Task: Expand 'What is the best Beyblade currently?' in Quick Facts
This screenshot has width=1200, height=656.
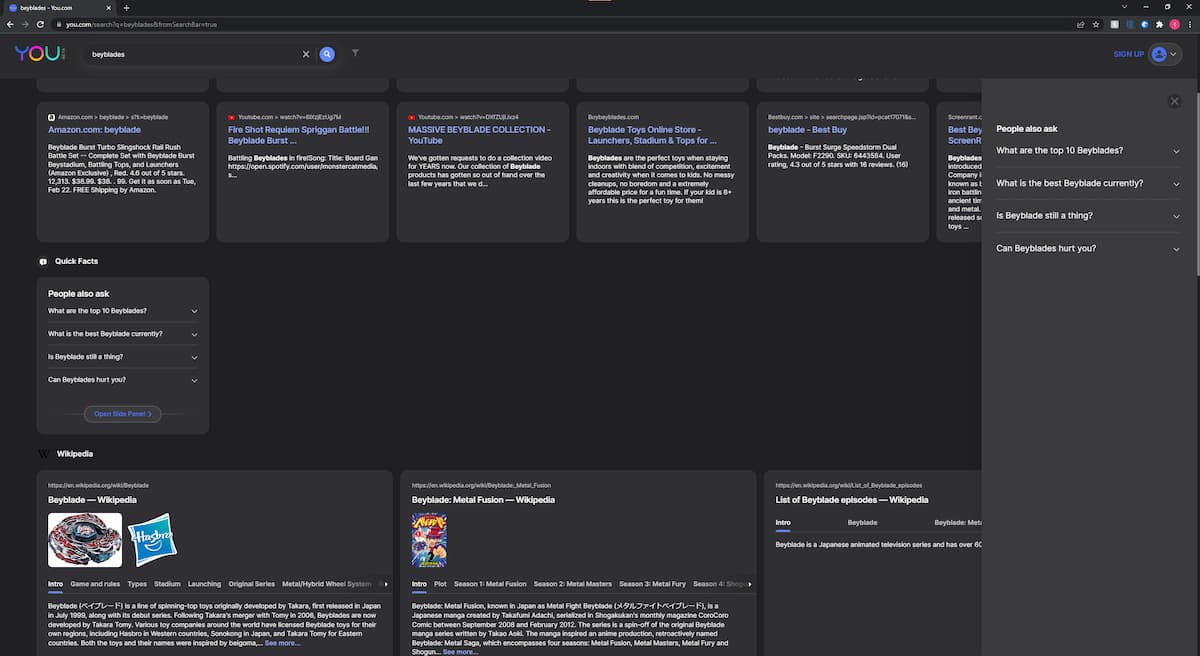Action: pos(123,334)
